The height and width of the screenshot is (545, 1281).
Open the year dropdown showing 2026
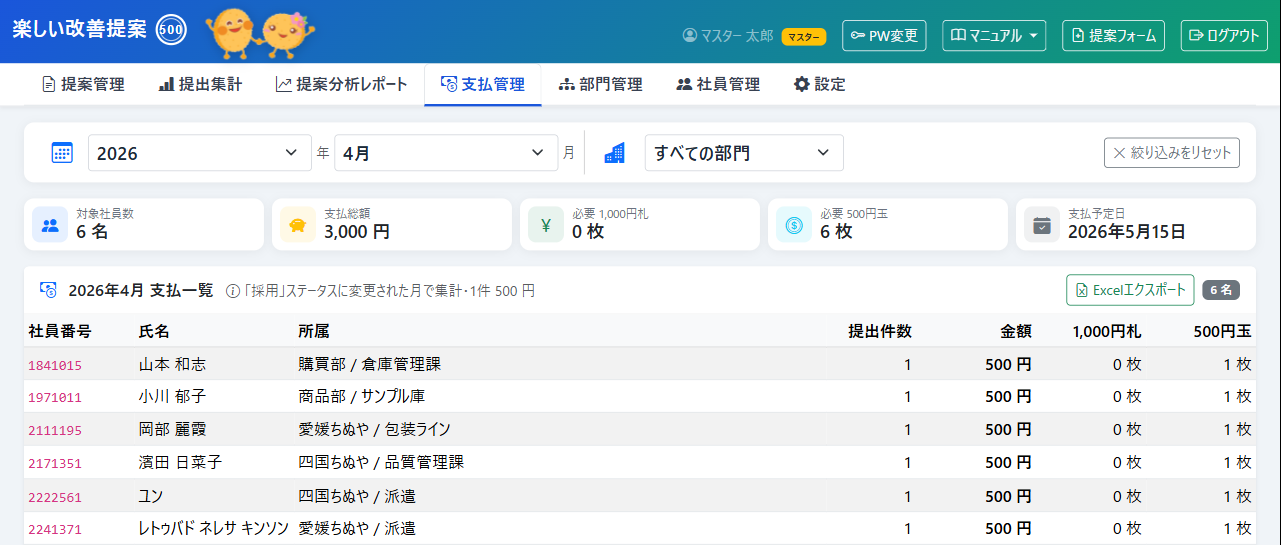click(x=200, y=153)
